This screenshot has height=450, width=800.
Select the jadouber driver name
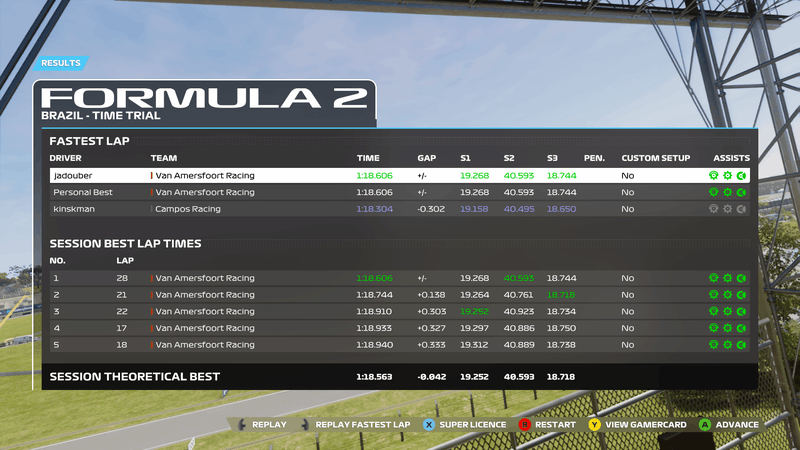pyautogui.click(x=73, y=176)
